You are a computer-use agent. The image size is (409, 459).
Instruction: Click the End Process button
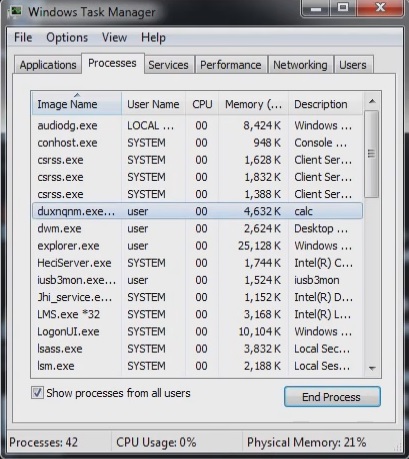[x=332, y=397]
